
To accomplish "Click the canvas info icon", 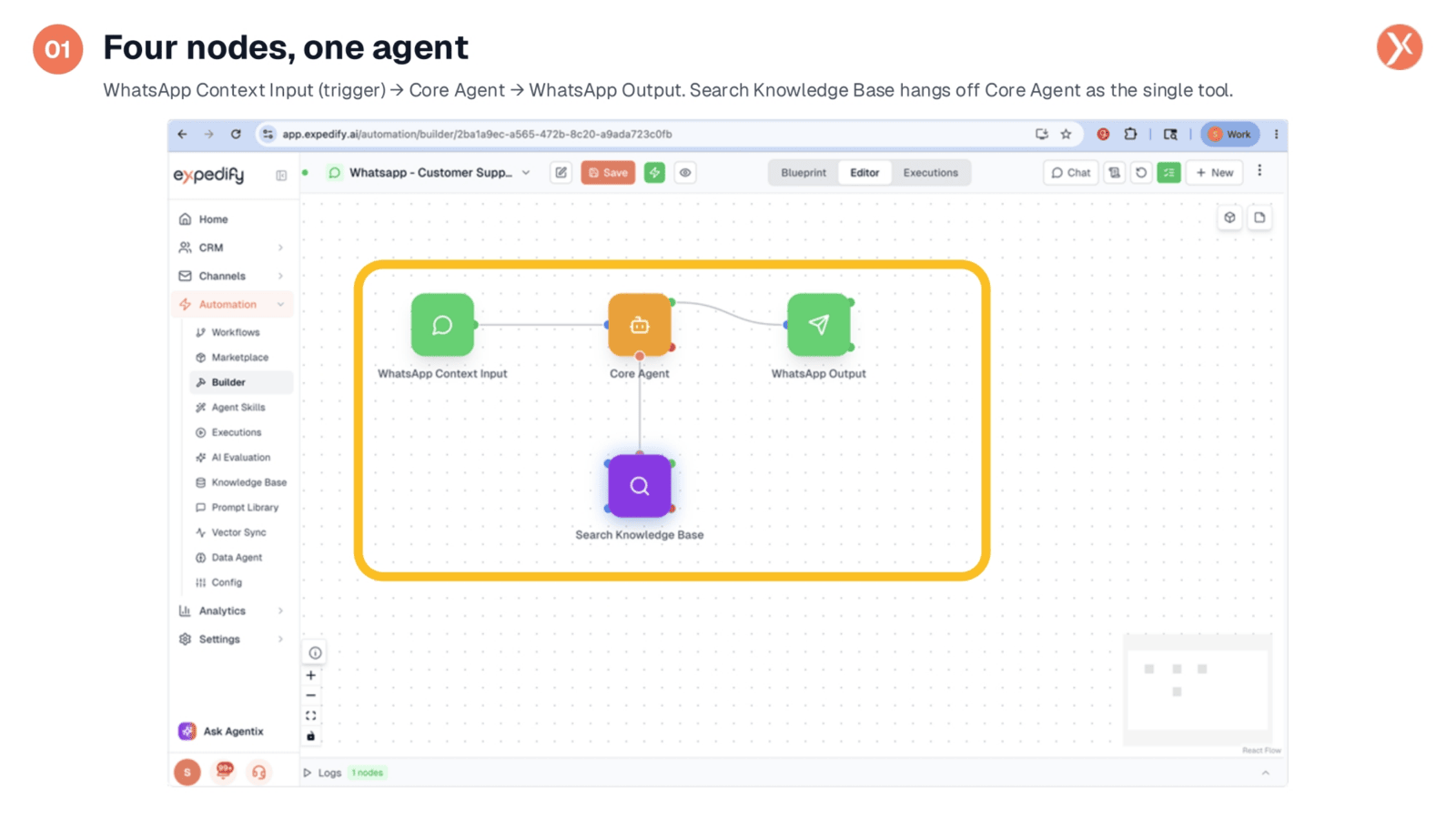I will pyautogui.click(x=315, y=652).
